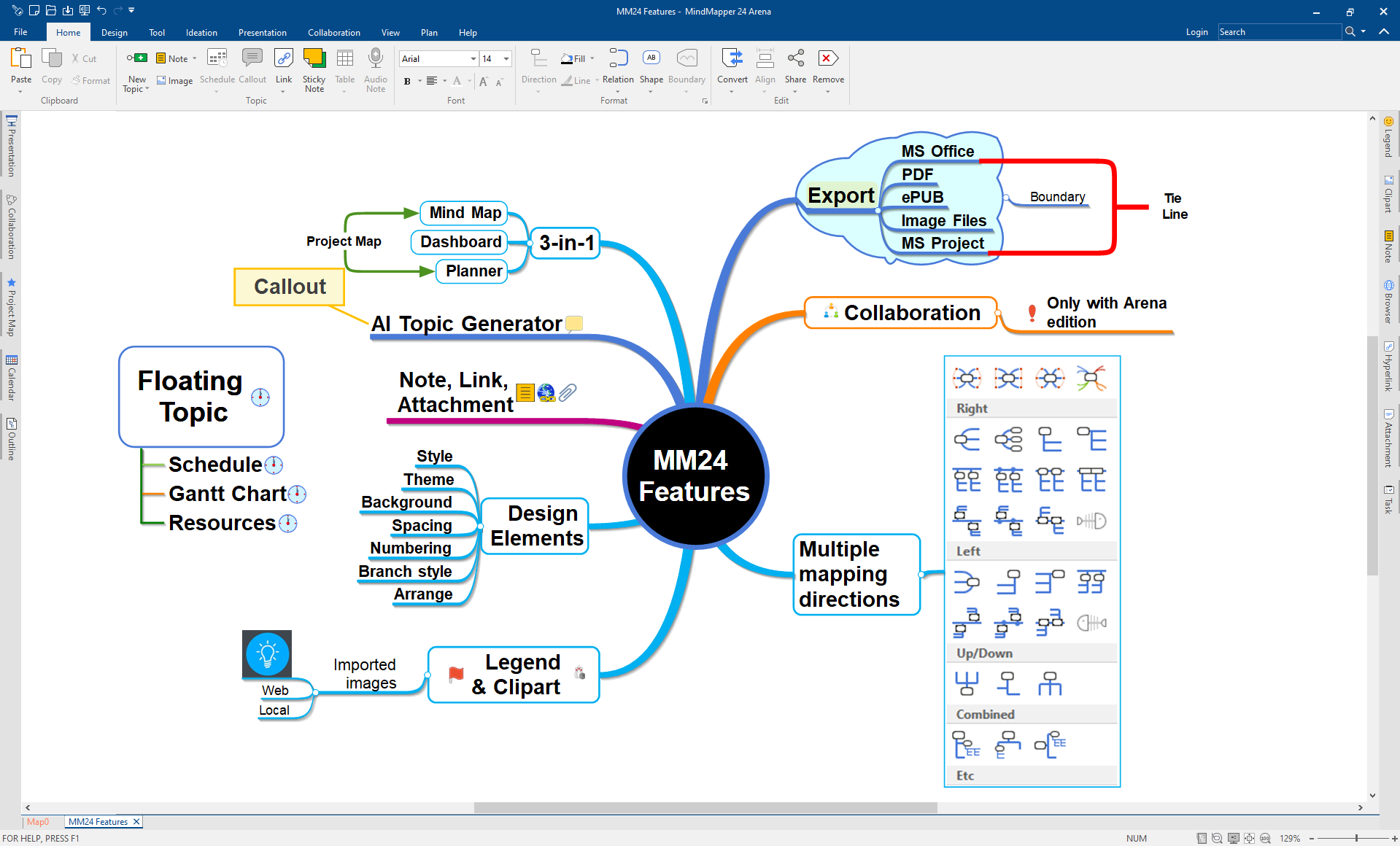Expand the Paste options arrow
Screen dimensions: 1400x846
pyautogui.click(x=20, y=91)
